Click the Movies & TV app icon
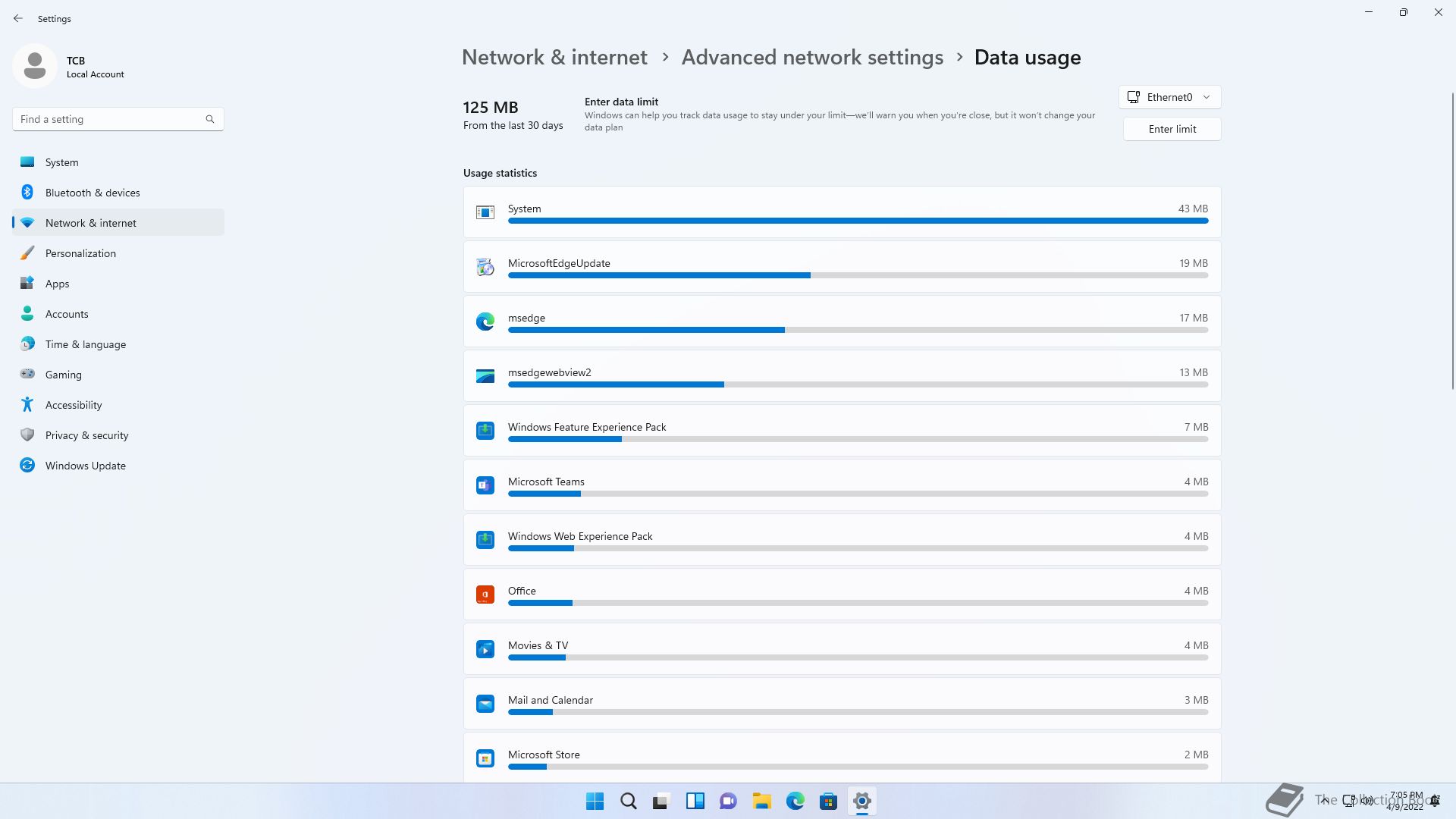 485,649
